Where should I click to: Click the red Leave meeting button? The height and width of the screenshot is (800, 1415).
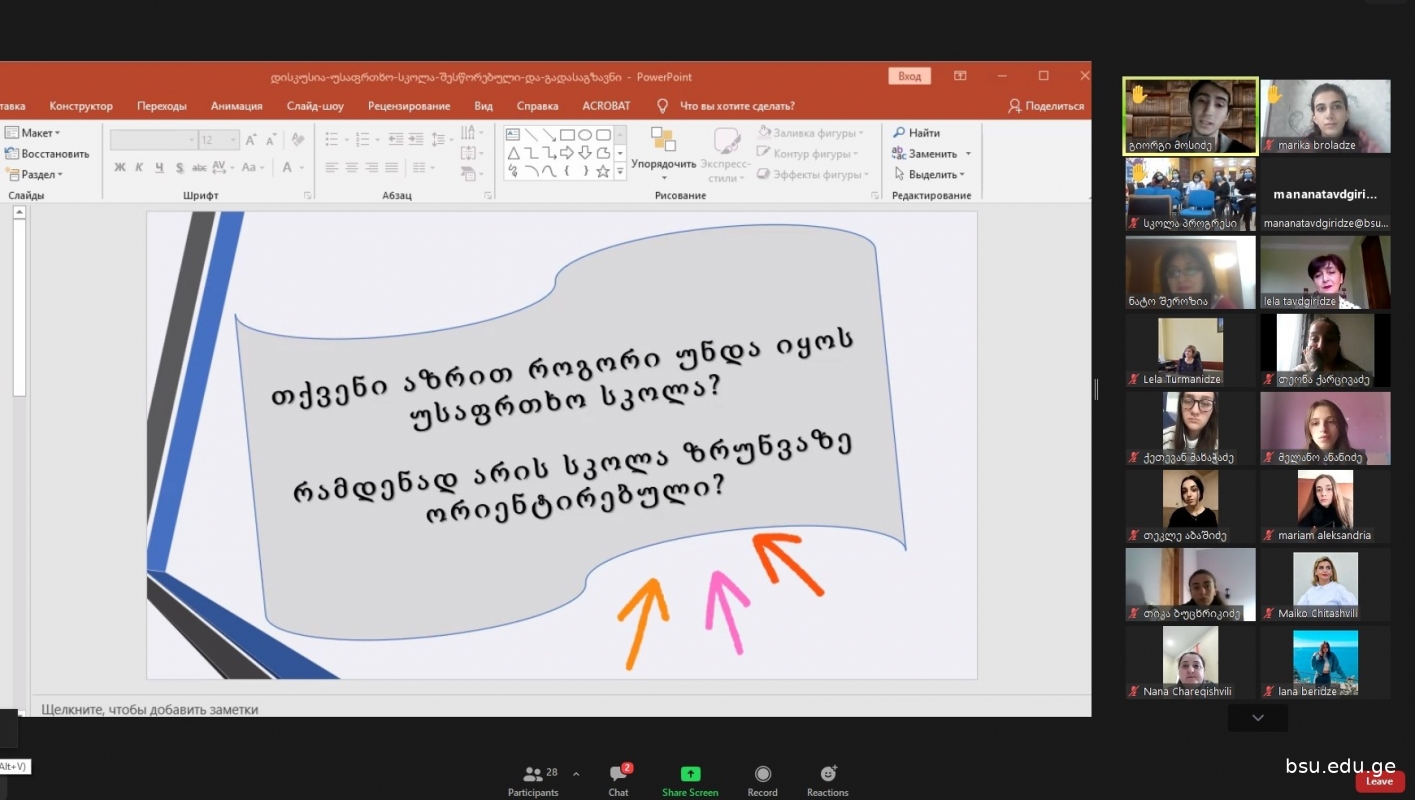(x=1379, y=782)
